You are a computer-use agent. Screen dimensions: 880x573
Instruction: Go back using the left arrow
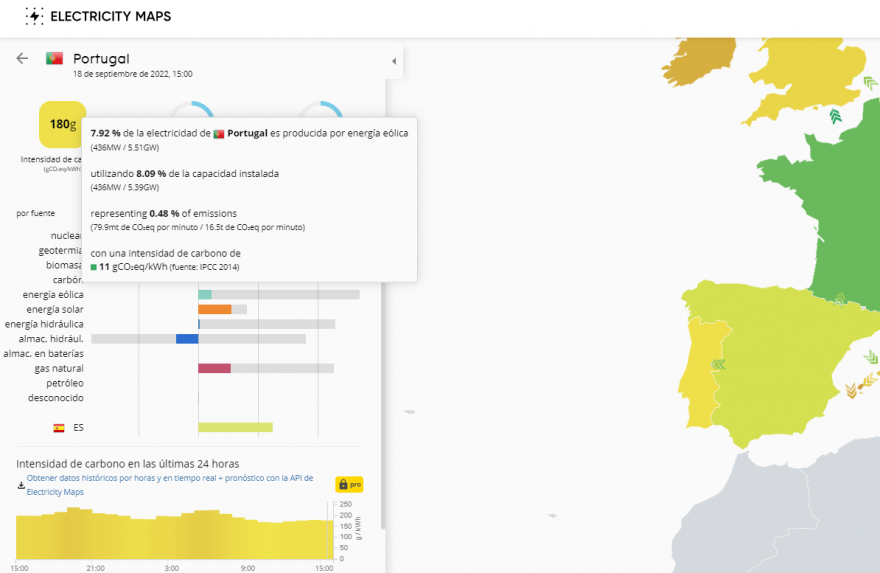pyautogui.click(x=22, y=58)
